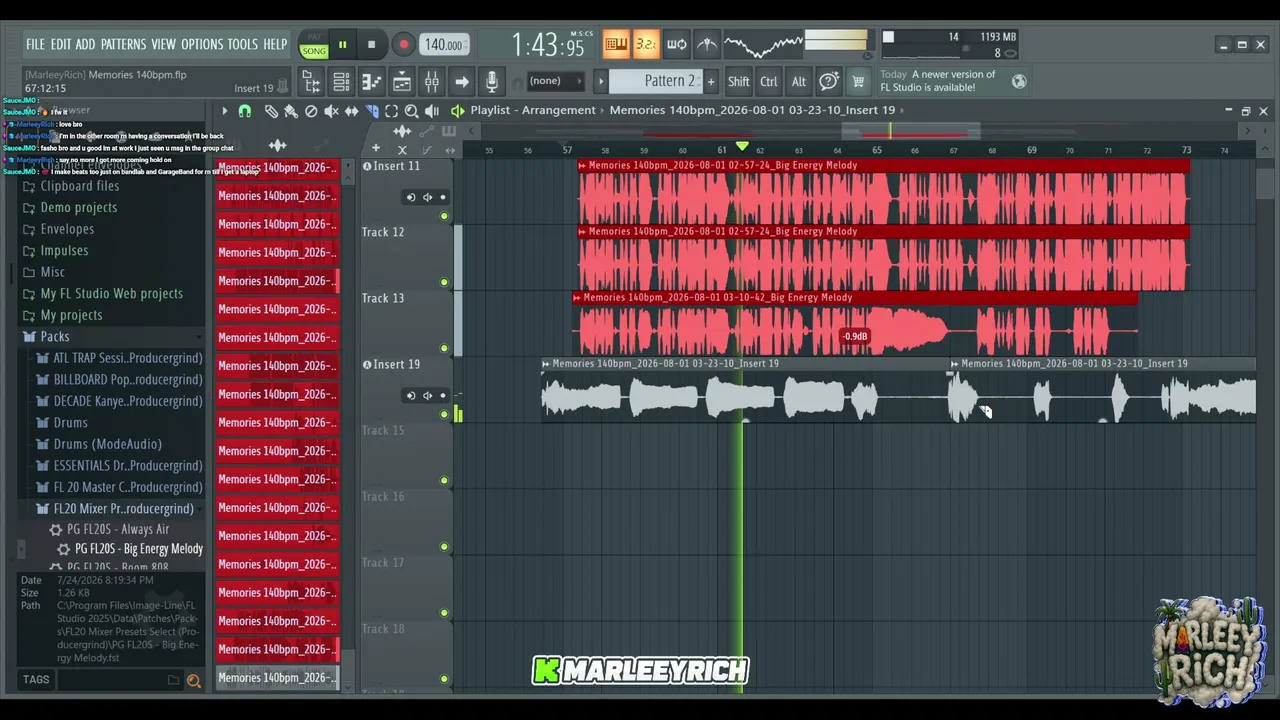Toggle the Alt key button
The width and height of the screenshot is (1280, 720).
798,82
